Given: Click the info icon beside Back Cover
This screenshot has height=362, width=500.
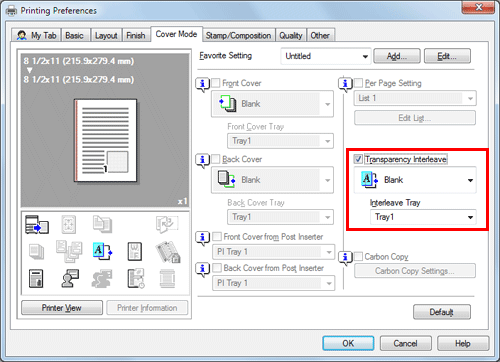Looking at the screenshot, I should coord(202,161).
